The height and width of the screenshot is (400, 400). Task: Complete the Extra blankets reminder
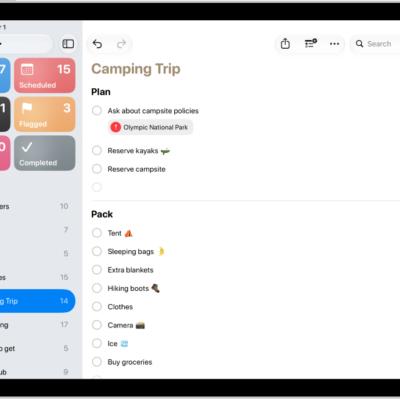click(x=97, y=270)
